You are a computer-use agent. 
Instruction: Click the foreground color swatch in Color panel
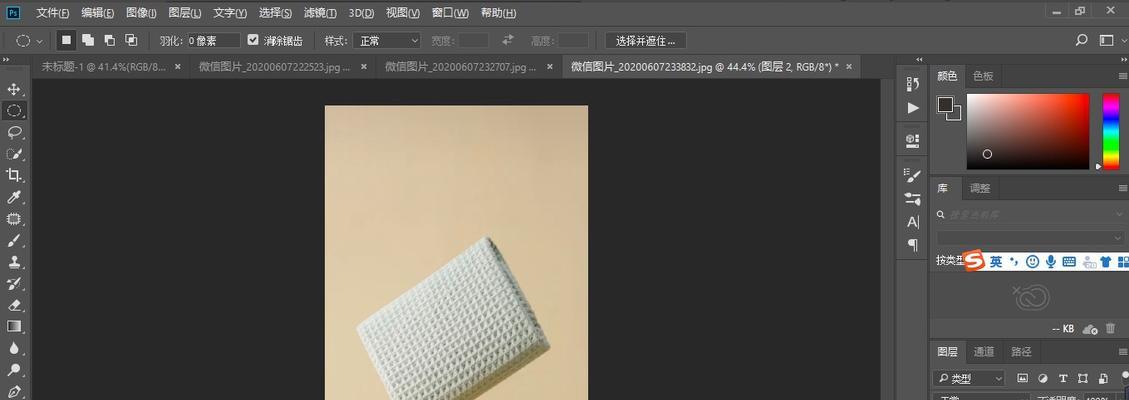click(945, 105)
